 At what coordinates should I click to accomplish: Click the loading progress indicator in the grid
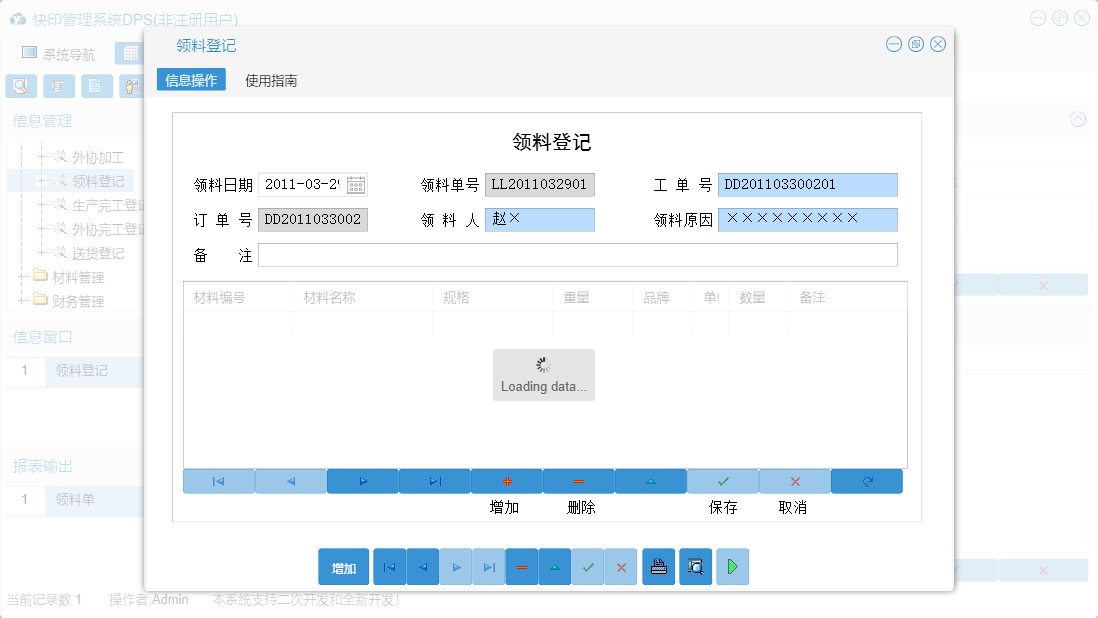(x=543, y=374)
